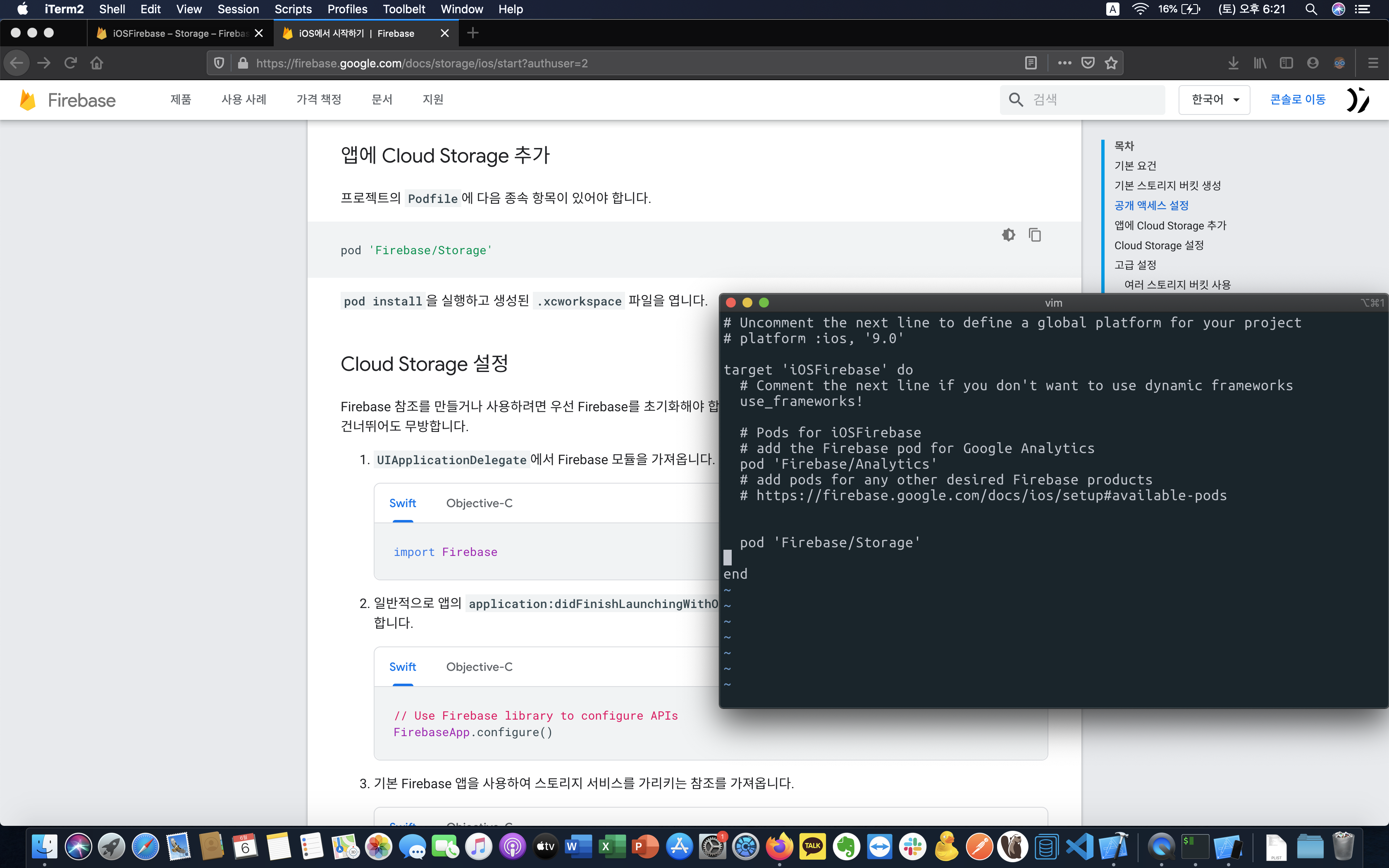The image size is (1389, 868).
Task: Click the bookmark star icon
Action: [x=1111, y=63]
